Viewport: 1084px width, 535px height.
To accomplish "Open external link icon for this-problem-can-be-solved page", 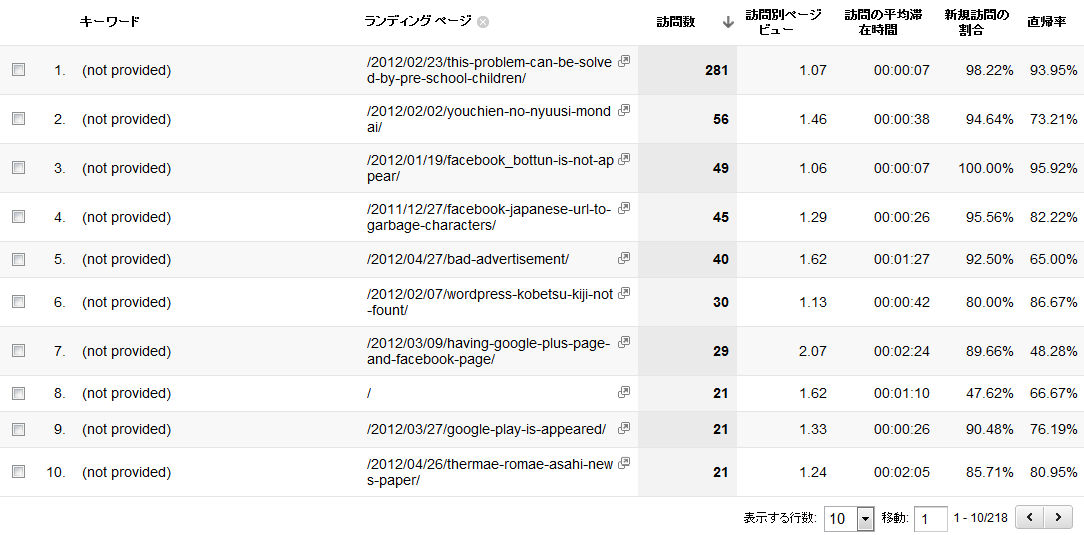I will [624, 61].
